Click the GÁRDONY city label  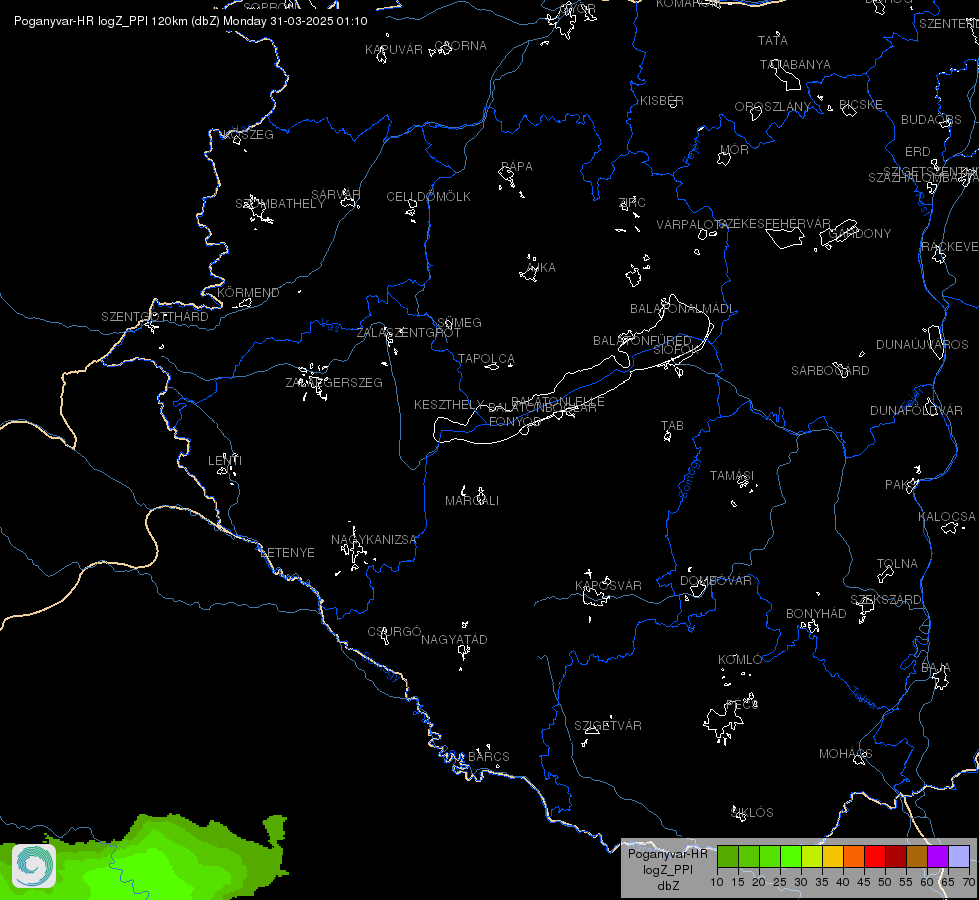point(860,234)
